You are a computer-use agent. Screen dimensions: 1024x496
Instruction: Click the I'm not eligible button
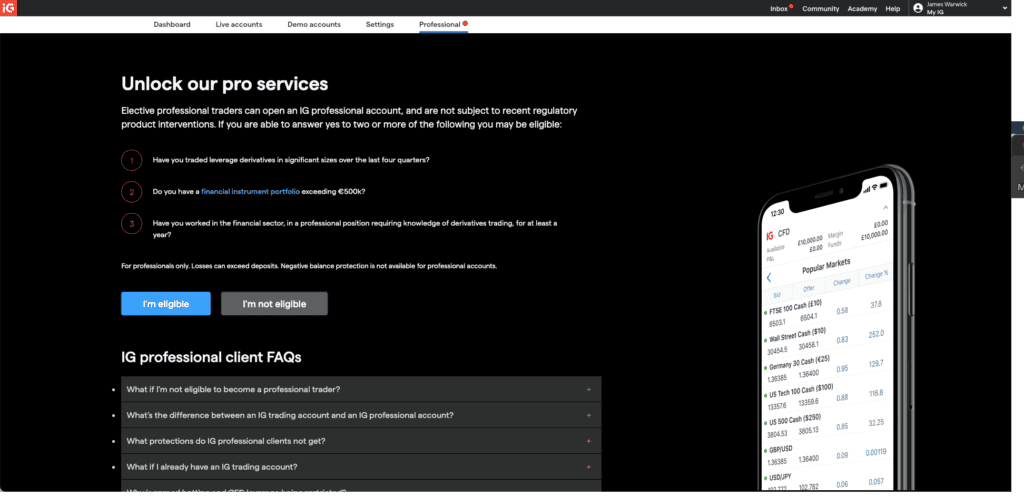tap(274, 303)
